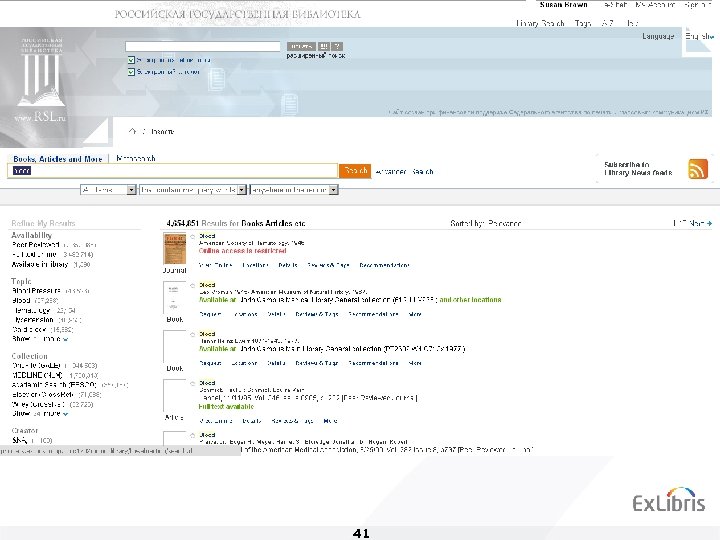
Task: Click Subscribe to Library News feeds
Action: click(x=638, y=169)
